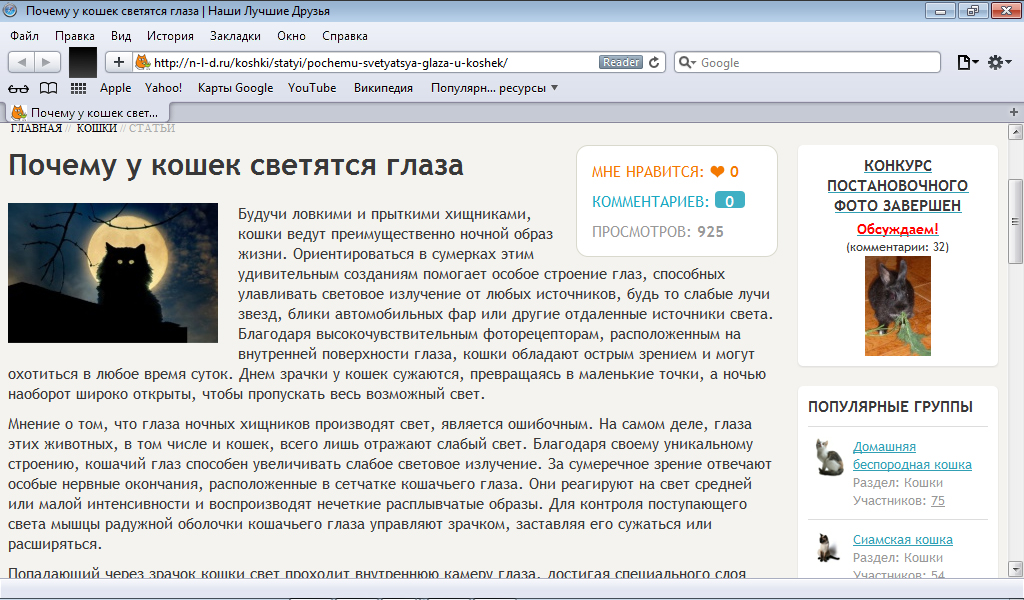The image size is (1024, 600).
Task: Expand the Популярн... ресурсы bookmarks folder
Action: 494,88
